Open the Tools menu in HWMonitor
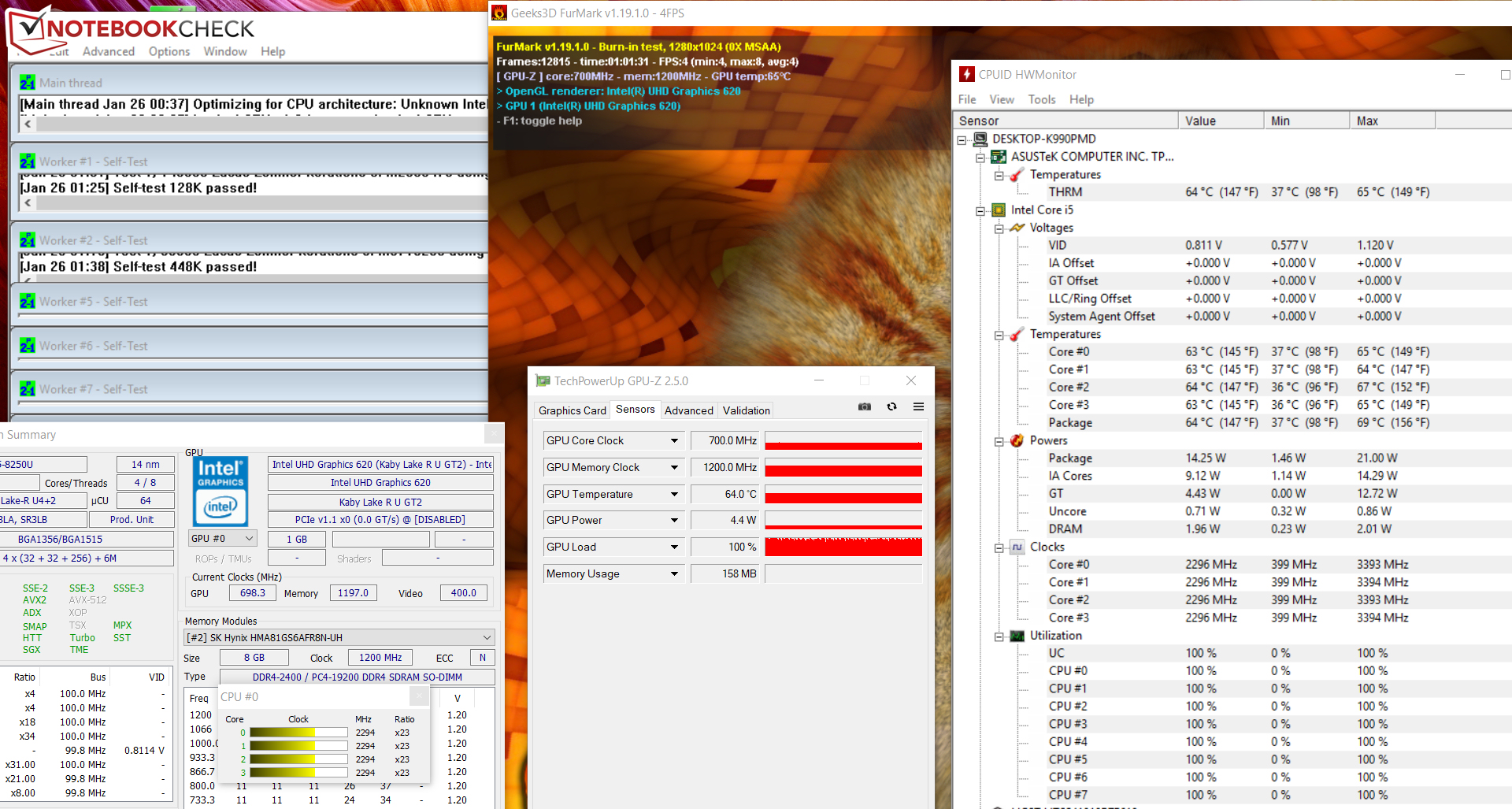 pyautogui.click(x=1042, y=99)
